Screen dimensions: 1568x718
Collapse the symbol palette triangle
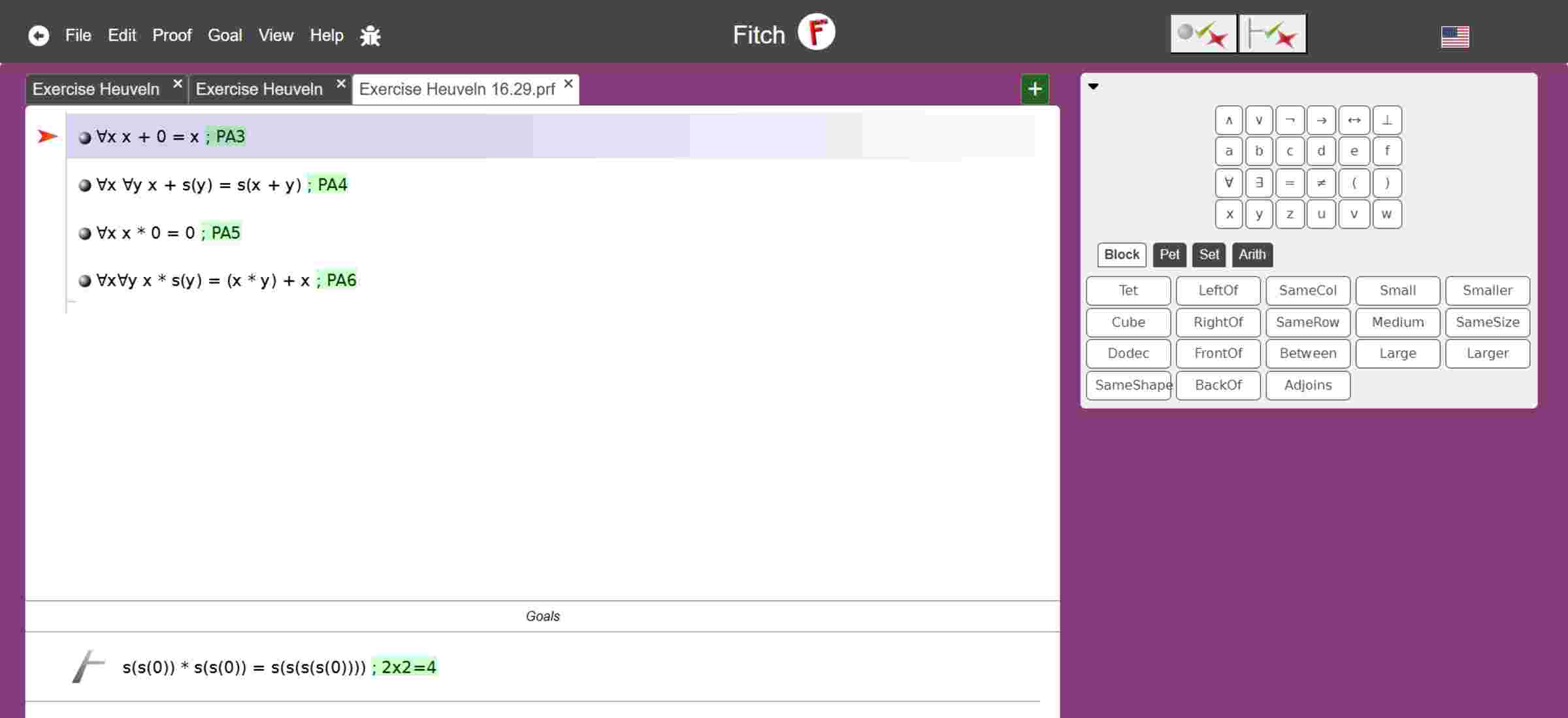pyautogui.click(x=1093, y=86)
